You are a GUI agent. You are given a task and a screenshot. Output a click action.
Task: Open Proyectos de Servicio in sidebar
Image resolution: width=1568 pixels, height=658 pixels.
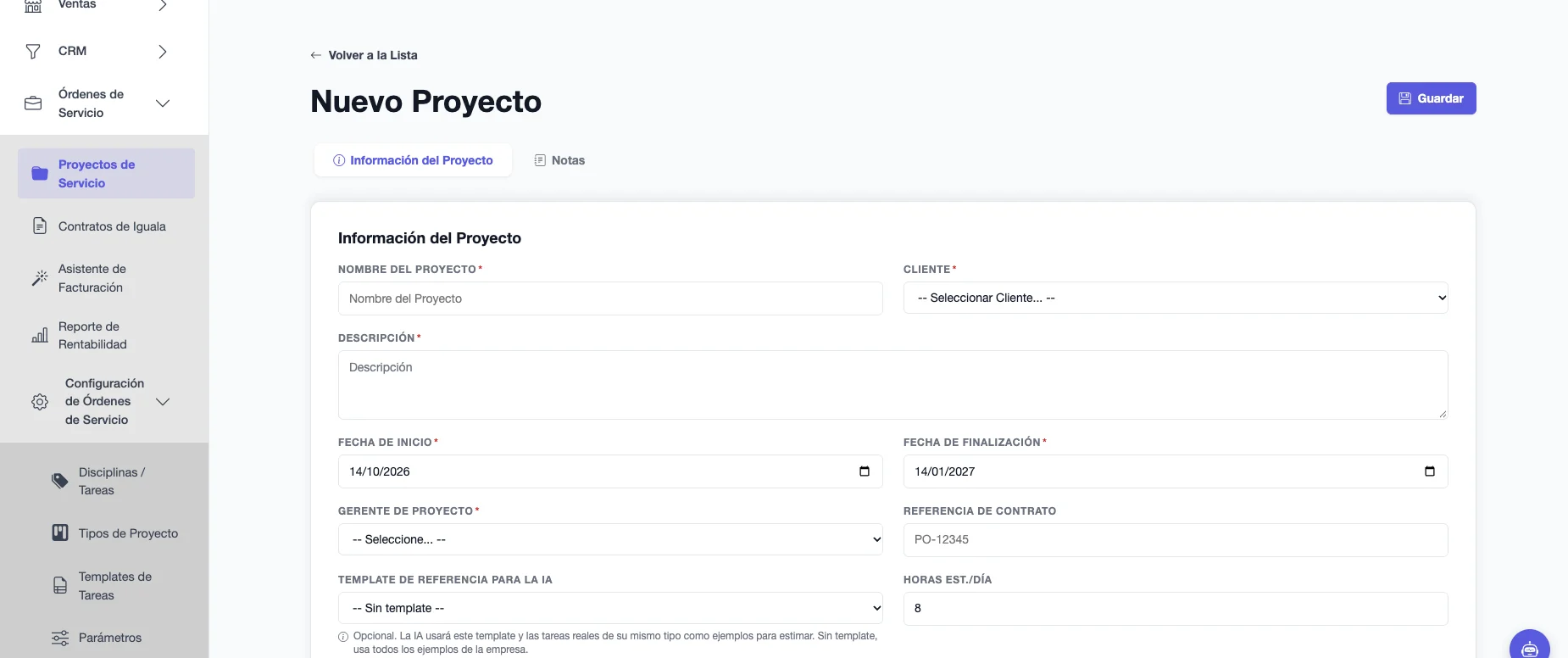(106, 174)
